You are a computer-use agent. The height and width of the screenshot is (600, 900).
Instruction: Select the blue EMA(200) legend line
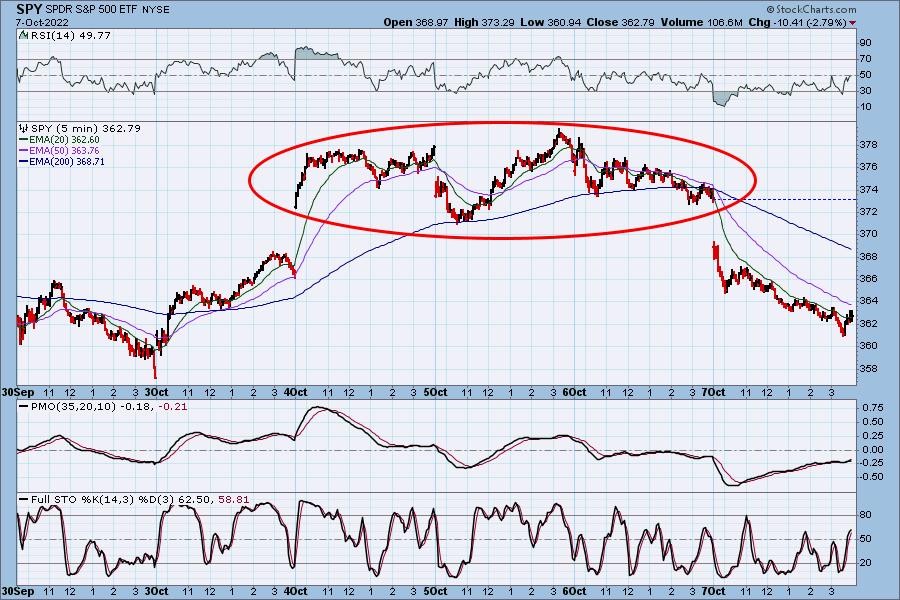(24, 162)
